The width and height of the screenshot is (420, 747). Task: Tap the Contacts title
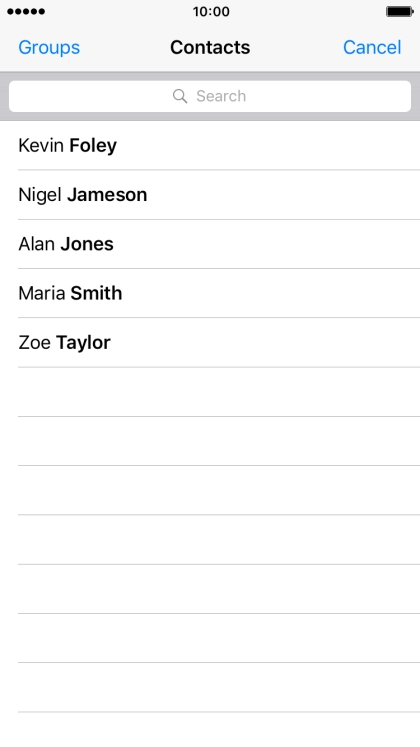pyautogui.click(x=210, y=47)
